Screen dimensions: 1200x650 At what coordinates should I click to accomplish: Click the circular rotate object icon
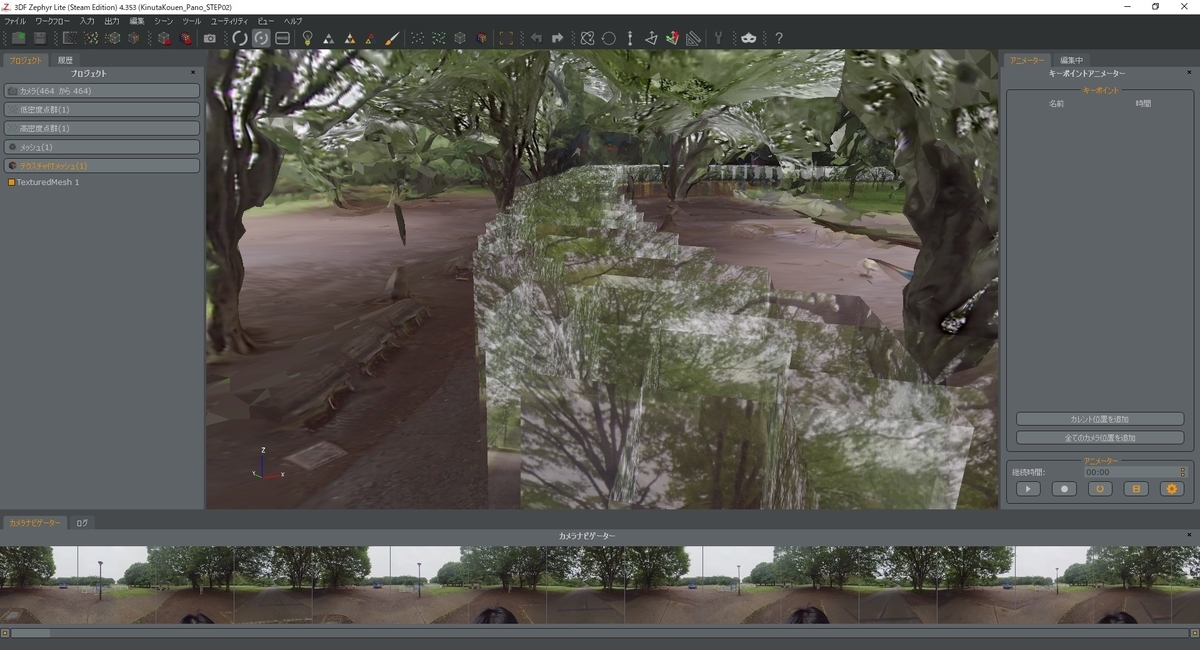tap(608, 38)
